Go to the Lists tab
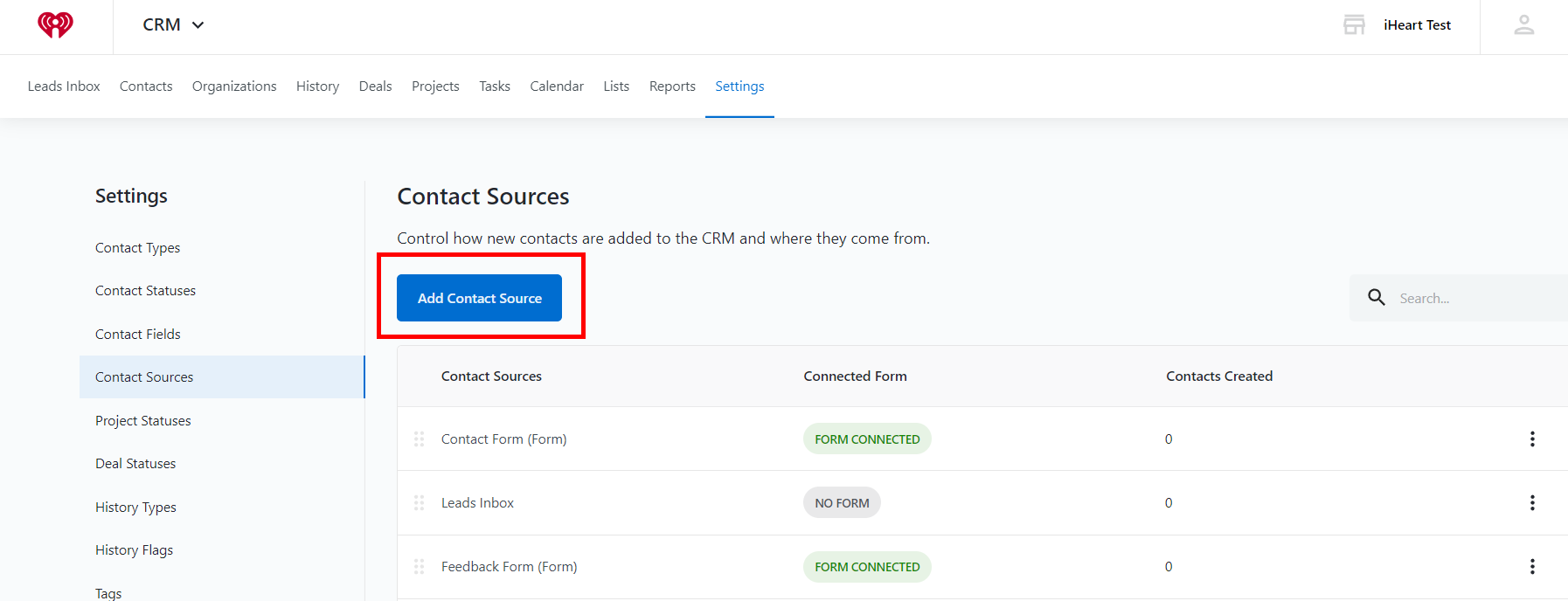Viewport: 1568px width, 601px height. pos(616,86)
